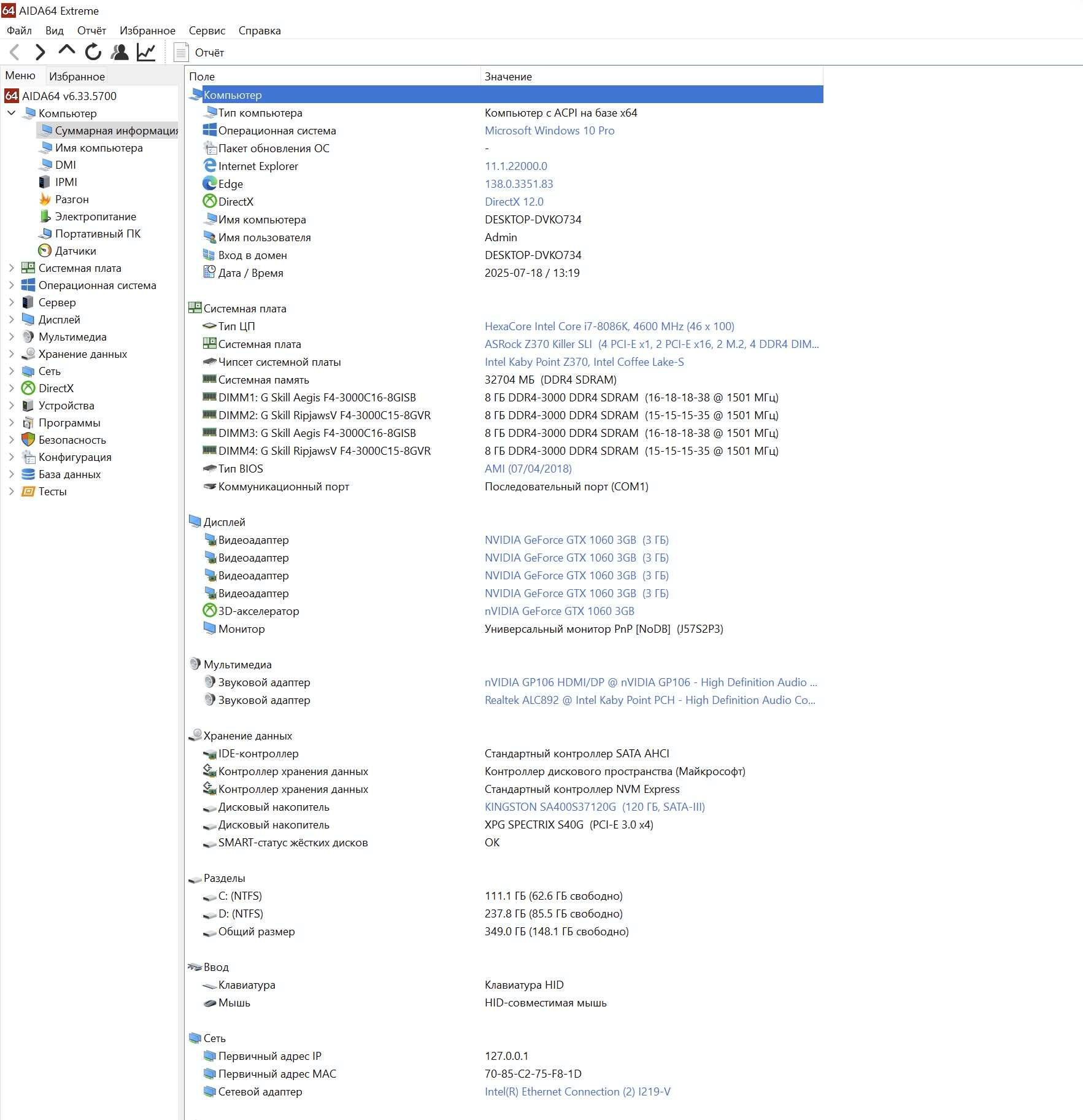Click the Портативный ПК laptop icon
1083x1120 pixels.
click(45, 233)
